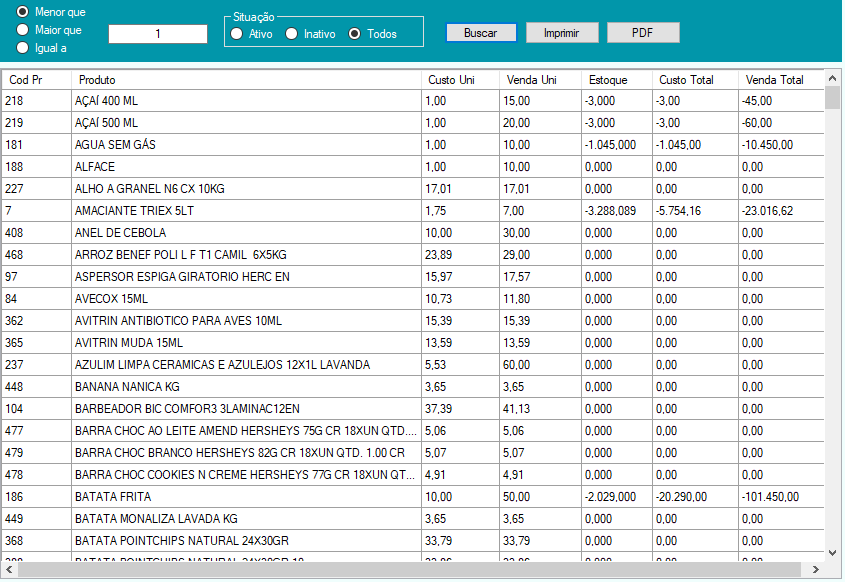Click the vertical scrollbar down arrow
Viewport: 845px width, 582px height.
(830, 553)
